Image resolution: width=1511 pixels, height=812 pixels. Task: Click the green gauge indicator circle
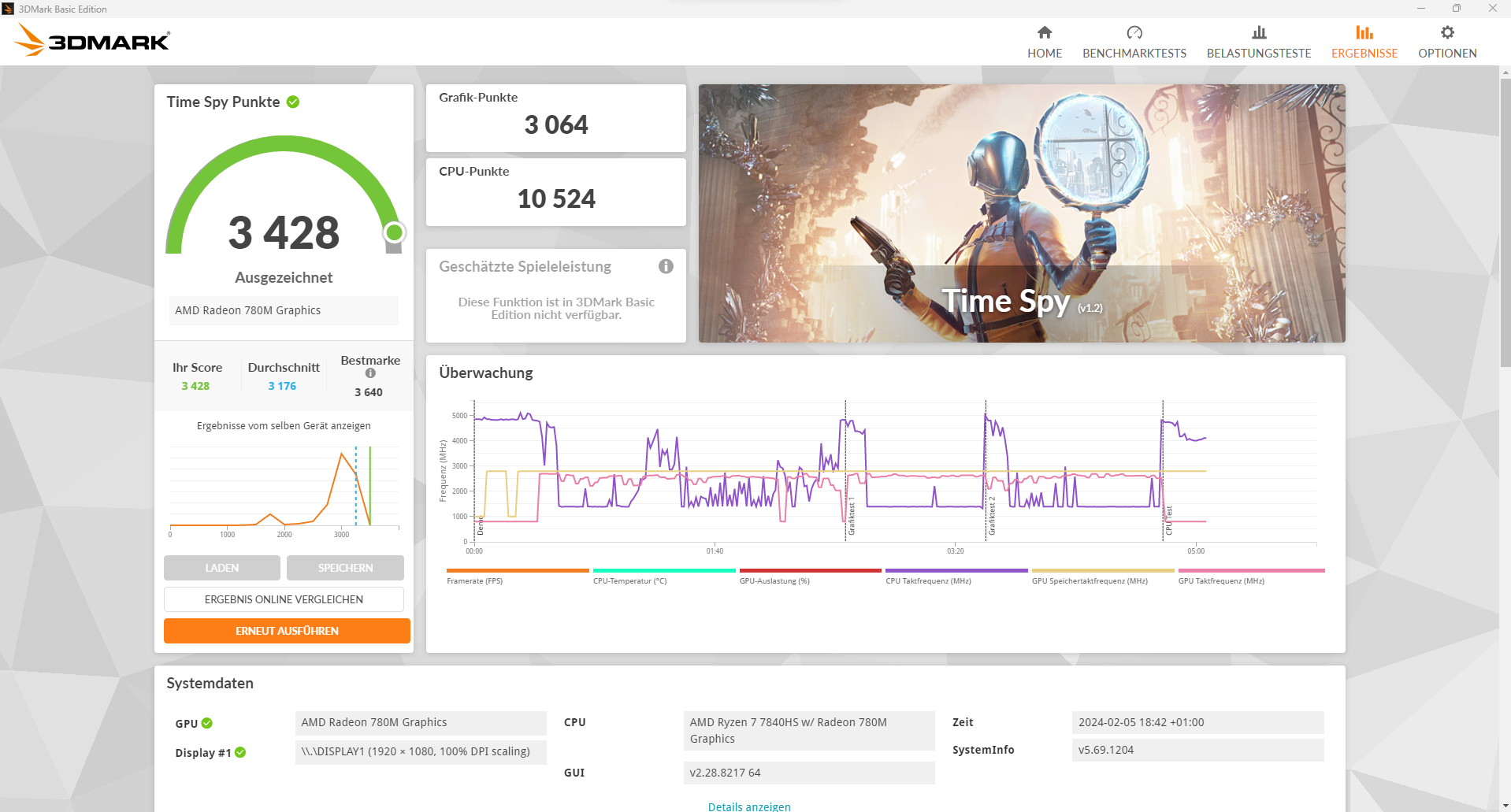point(395,232)
